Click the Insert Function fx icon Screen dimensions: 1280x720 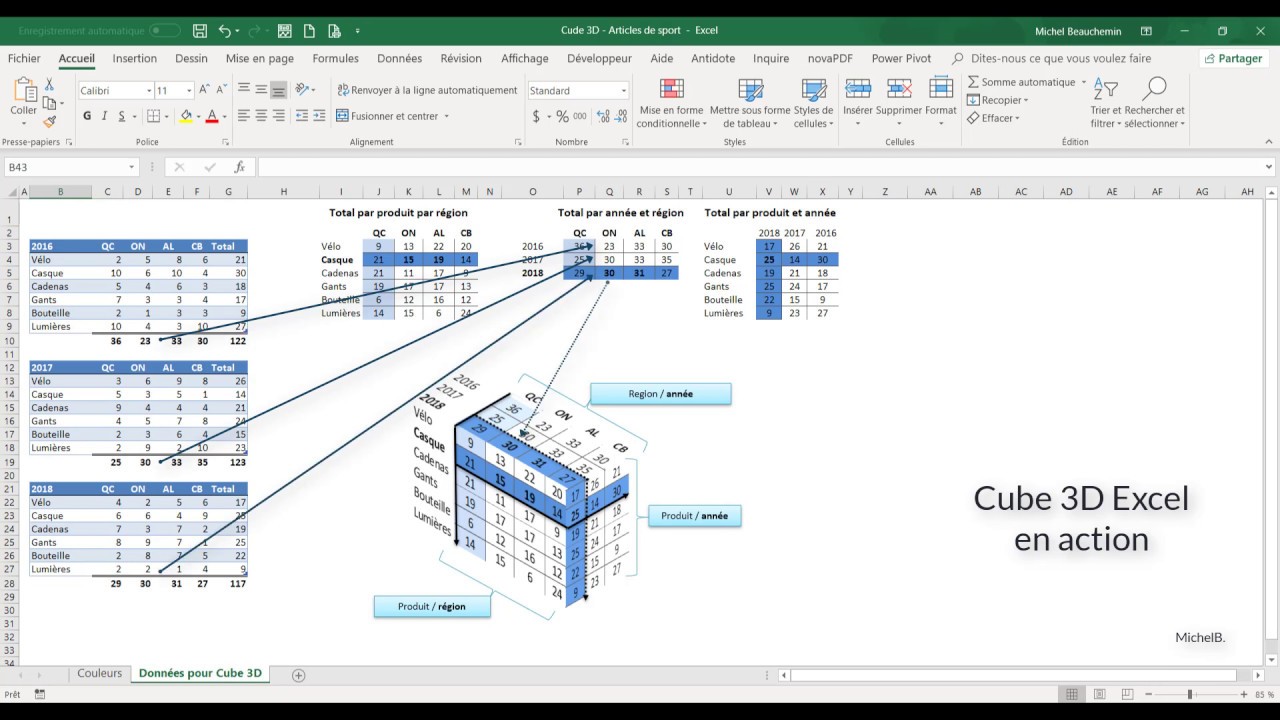(239, 167)
